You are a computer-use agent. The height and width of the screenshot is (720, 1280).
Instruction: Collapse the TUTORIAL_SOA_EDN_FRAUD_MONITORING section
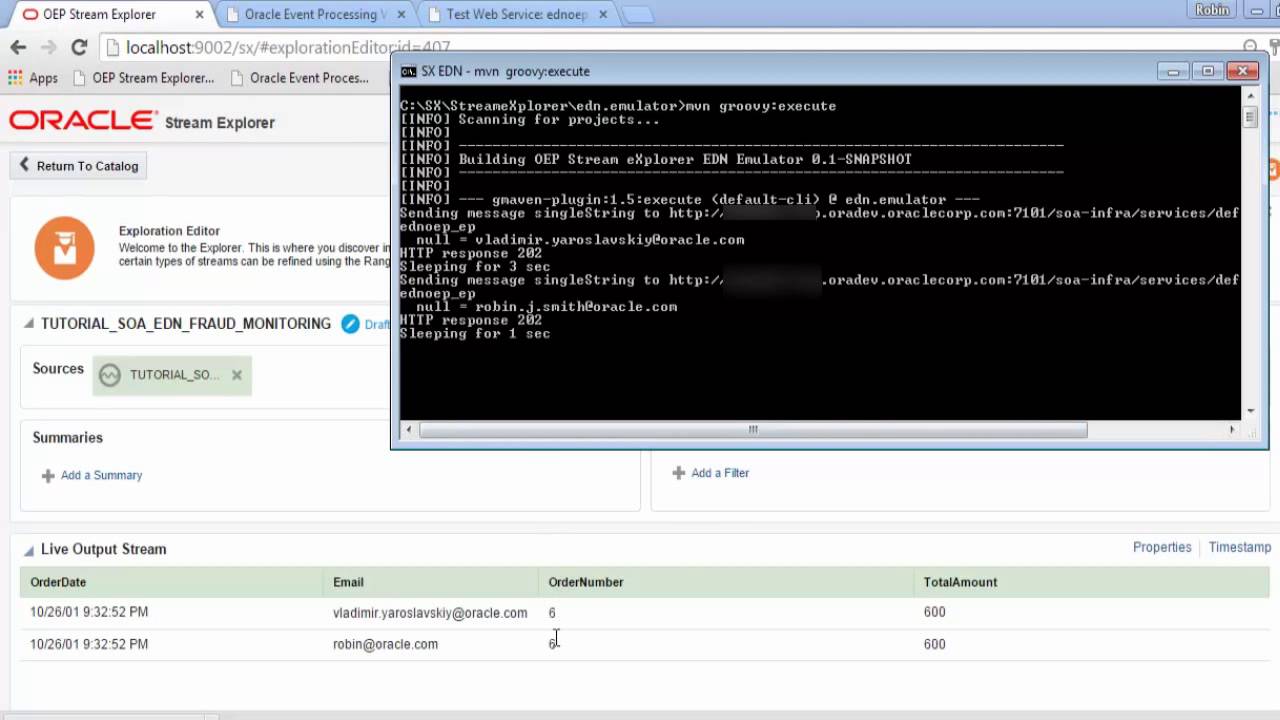pos(29,324)
